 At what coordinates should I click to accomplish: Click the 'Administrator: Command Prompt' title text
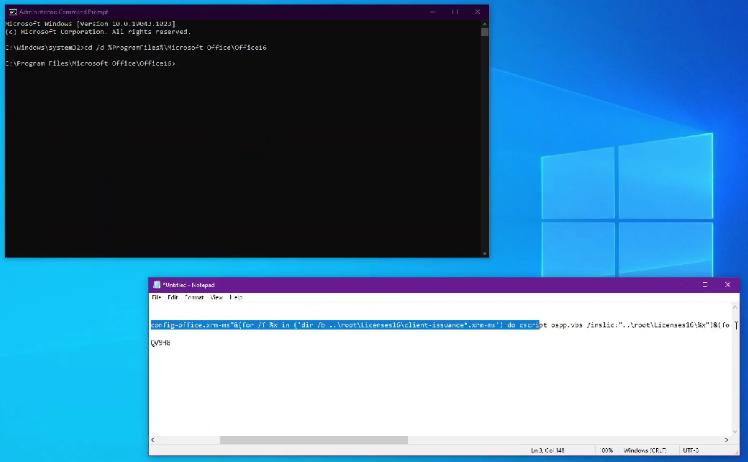pos(64,12)
